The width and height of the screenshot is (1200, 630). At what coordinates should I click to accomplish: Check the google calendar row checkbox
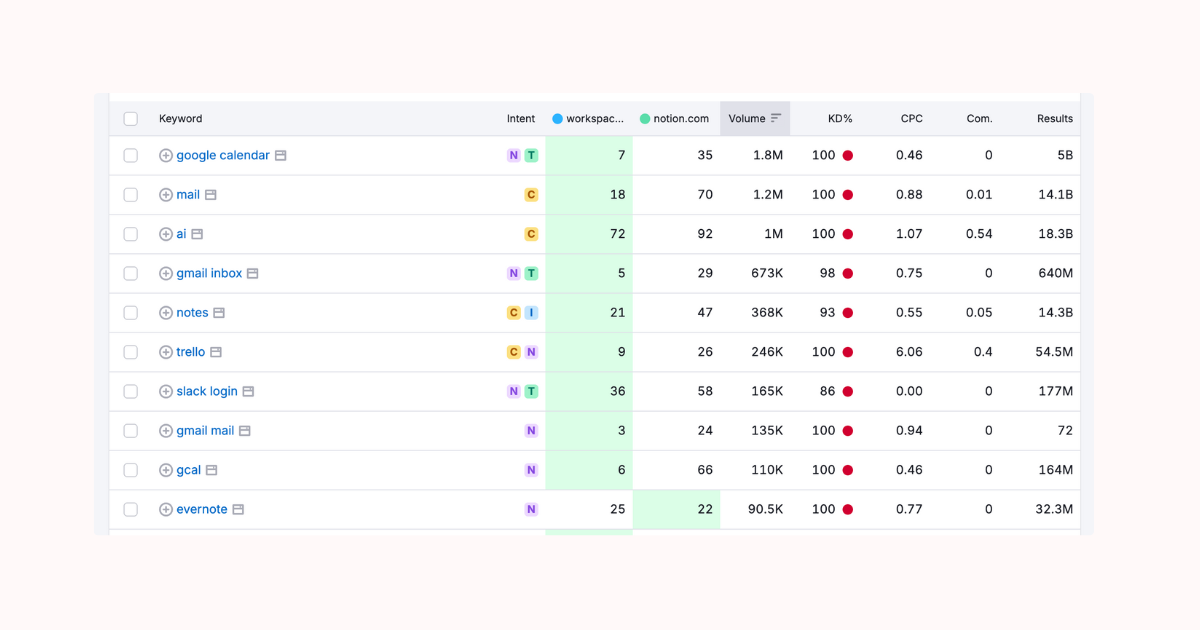(x=131, y=156)
